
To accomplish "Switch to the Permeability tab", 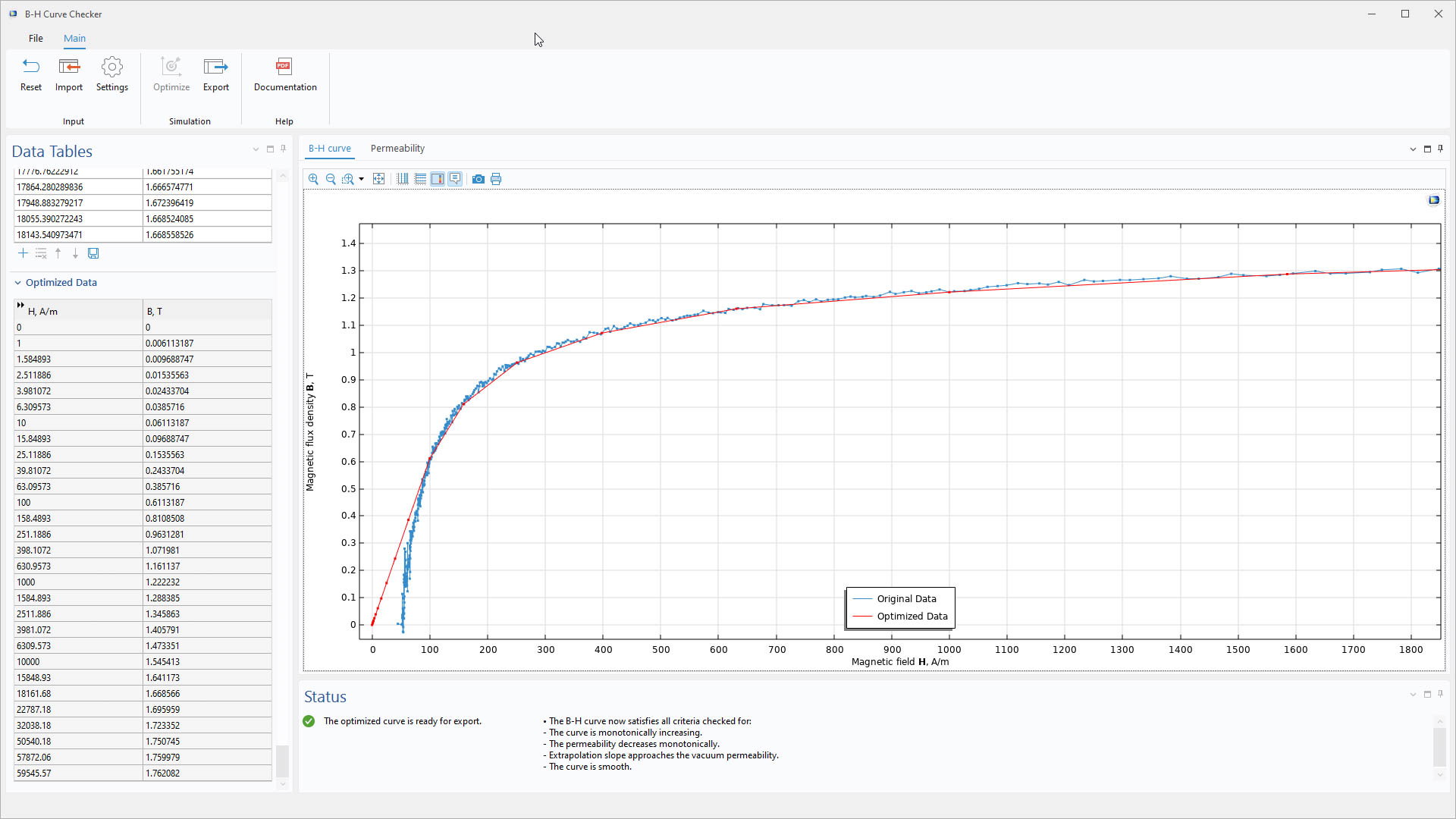I will pyautogui.click(x=397, y=148).
